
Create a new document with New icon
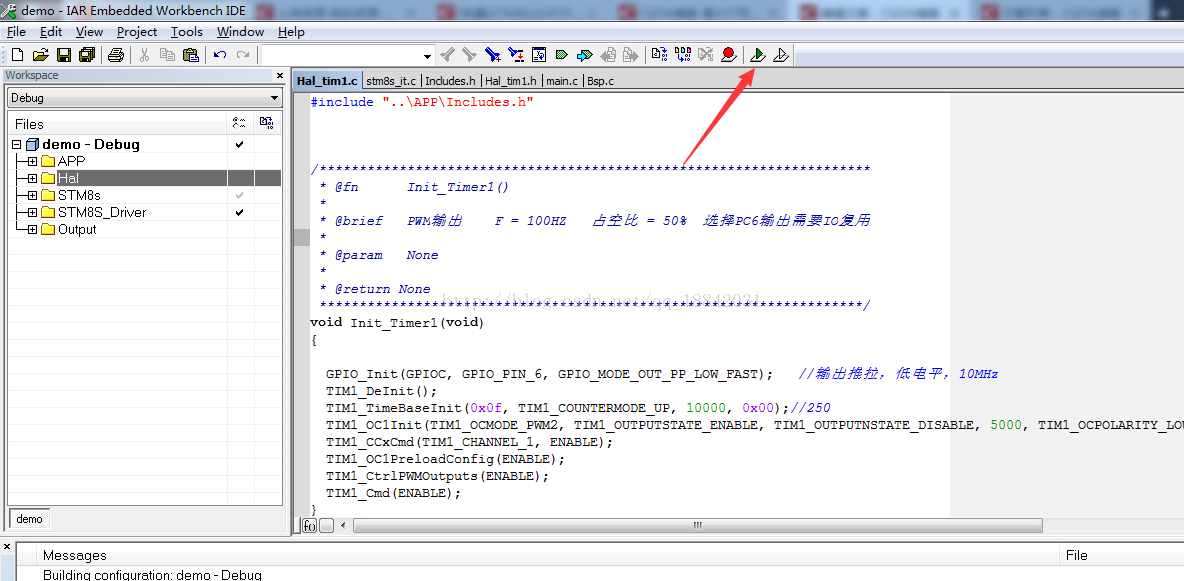click(x=17, y=54)
